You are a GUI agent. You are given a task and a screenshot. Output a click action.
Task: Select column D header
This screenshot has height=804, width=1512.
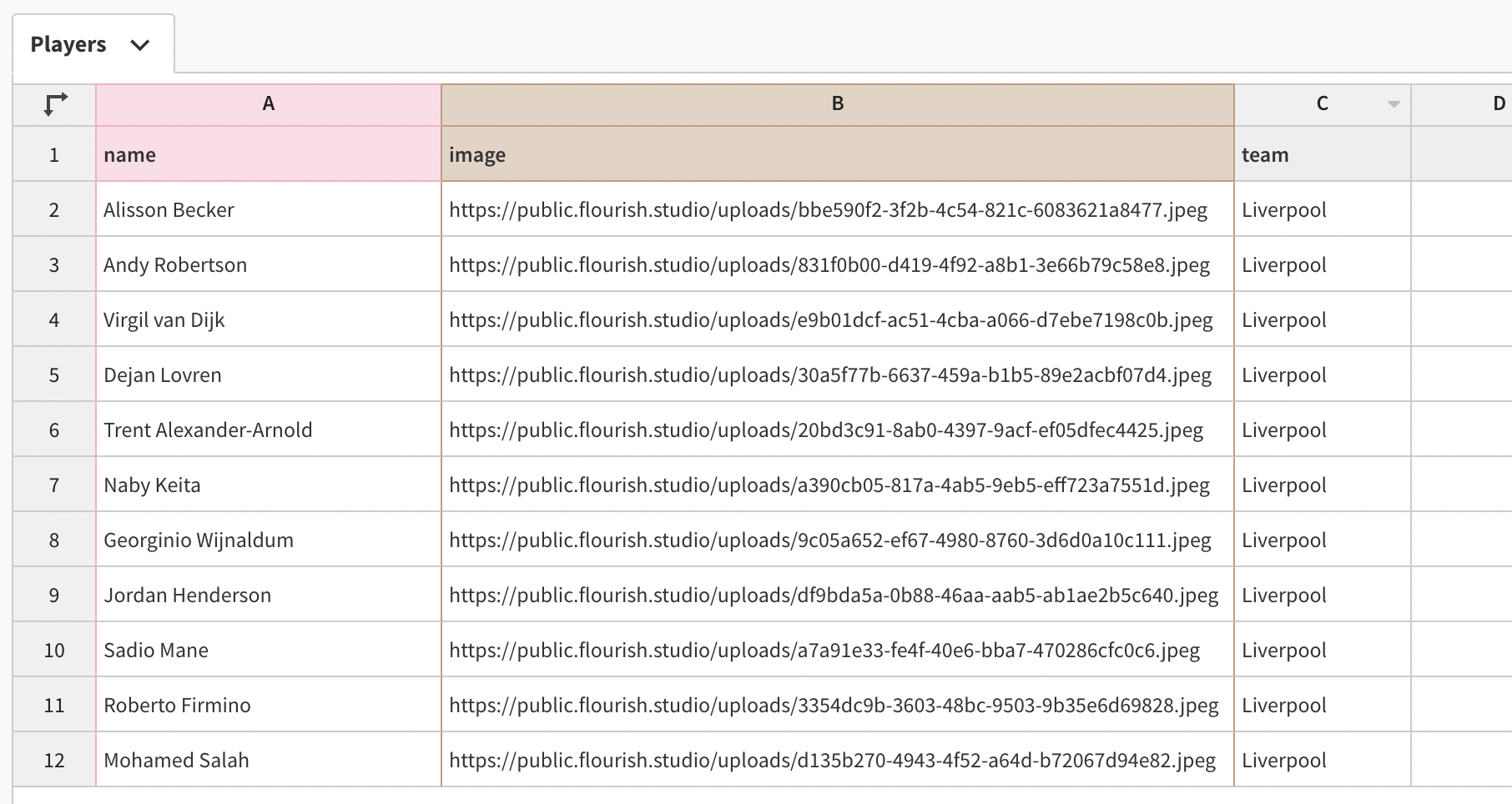pyautogui.click(x=1461, y=104)
